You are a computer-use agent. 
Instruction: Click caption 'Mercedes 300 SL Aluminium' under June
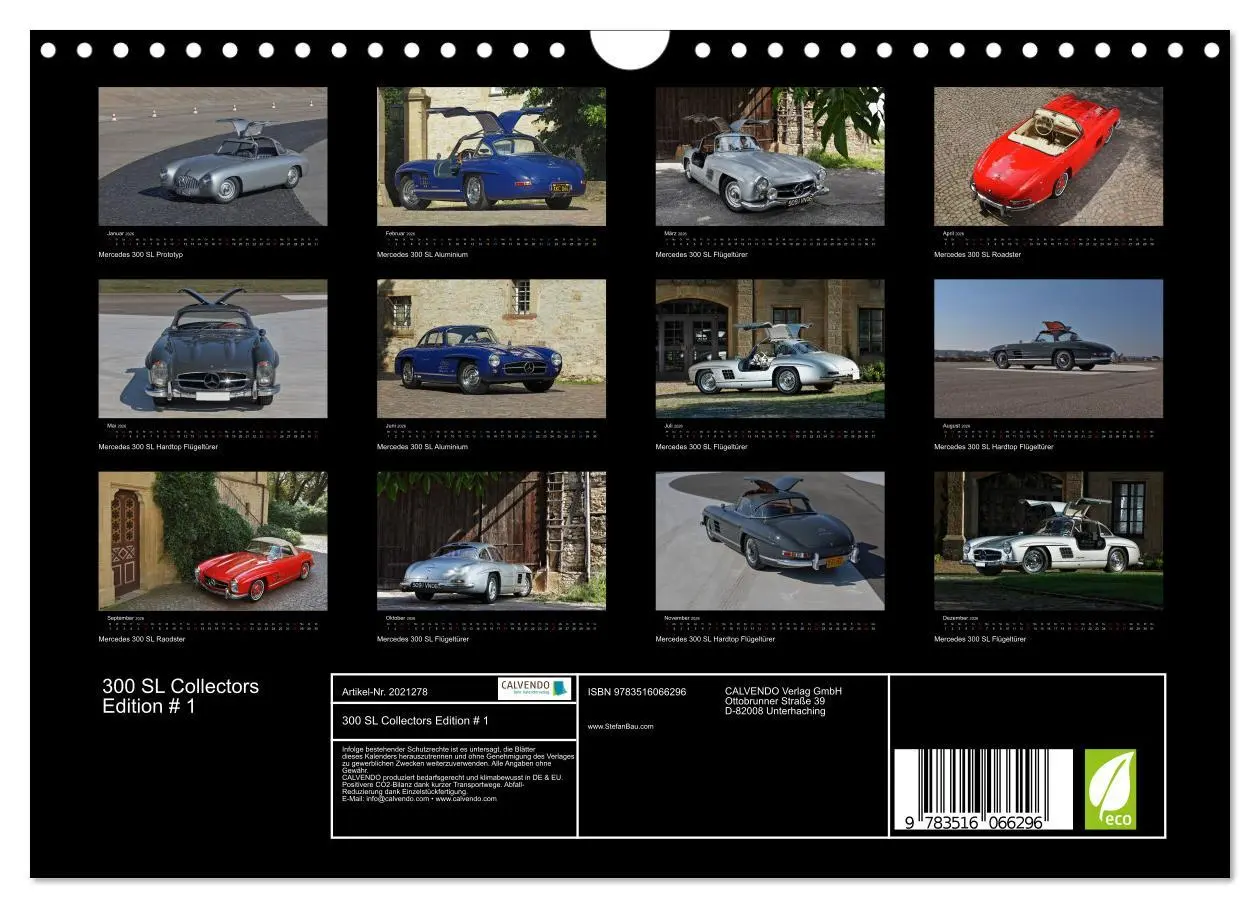pyautogui.click(x=422, y=447)
